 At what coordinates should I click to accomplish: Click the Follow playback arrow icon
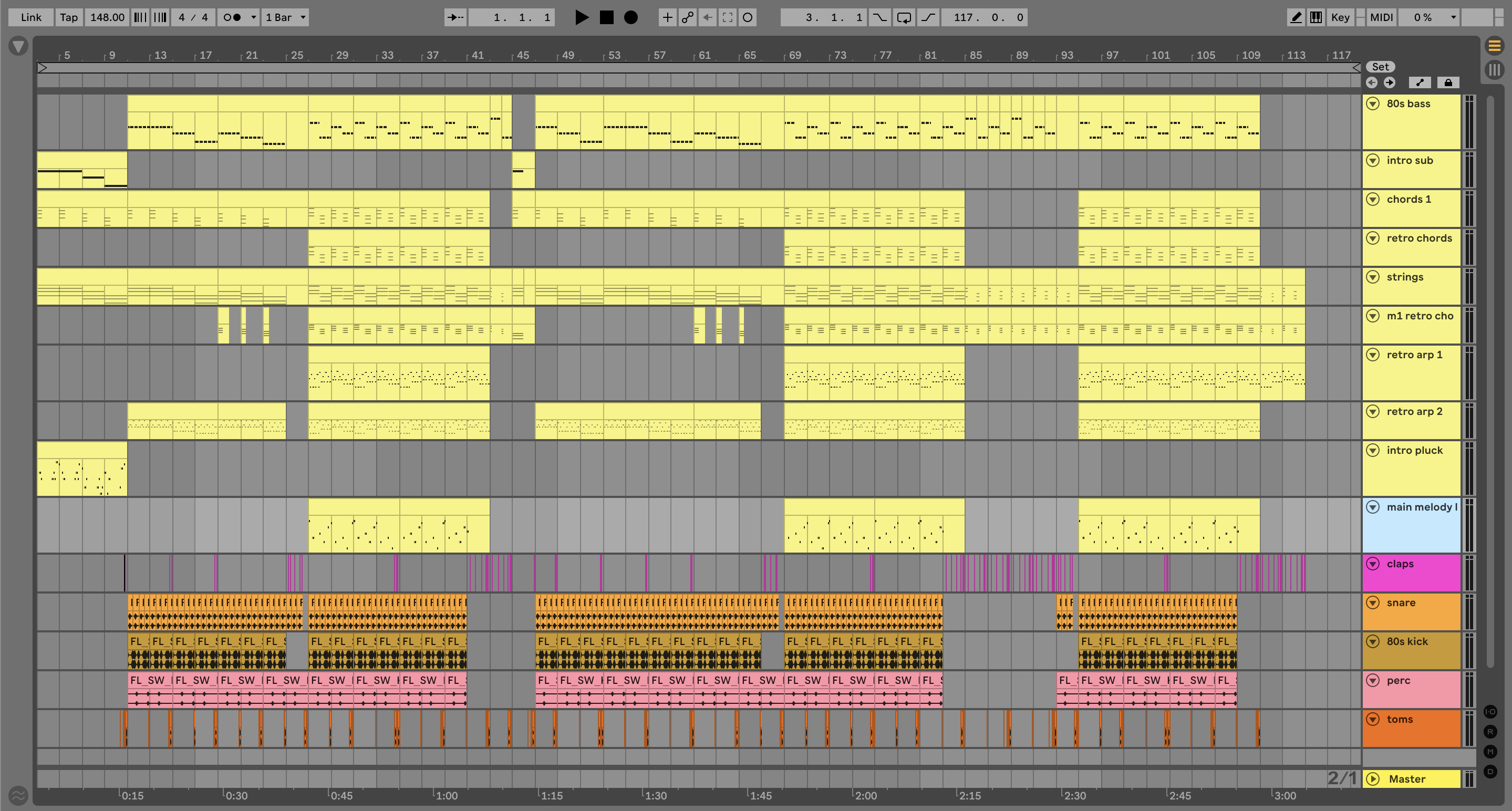(x=455, y=18)
